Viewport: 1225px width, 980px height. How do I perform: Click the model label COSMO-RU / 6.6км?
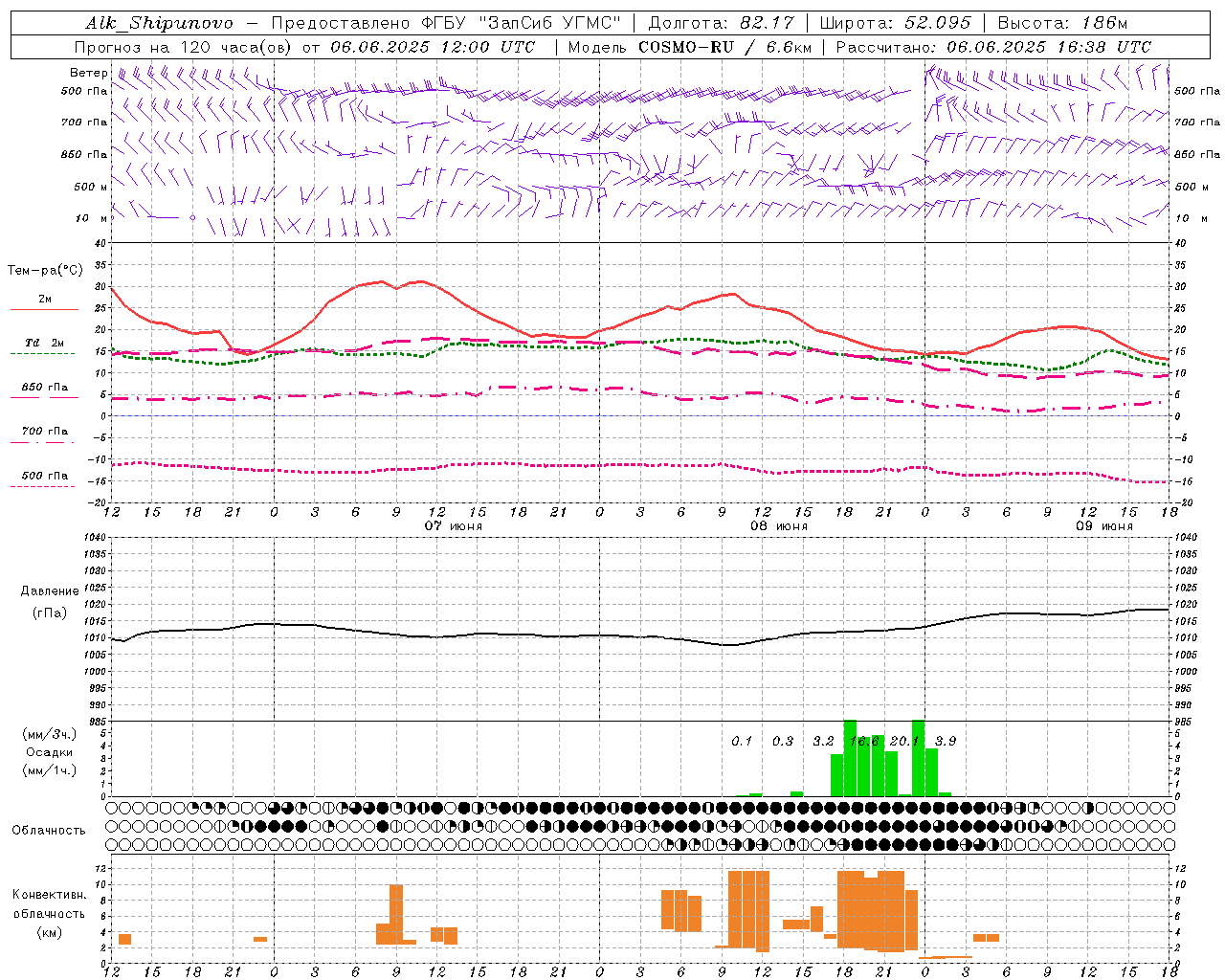(x=724, y=47)
